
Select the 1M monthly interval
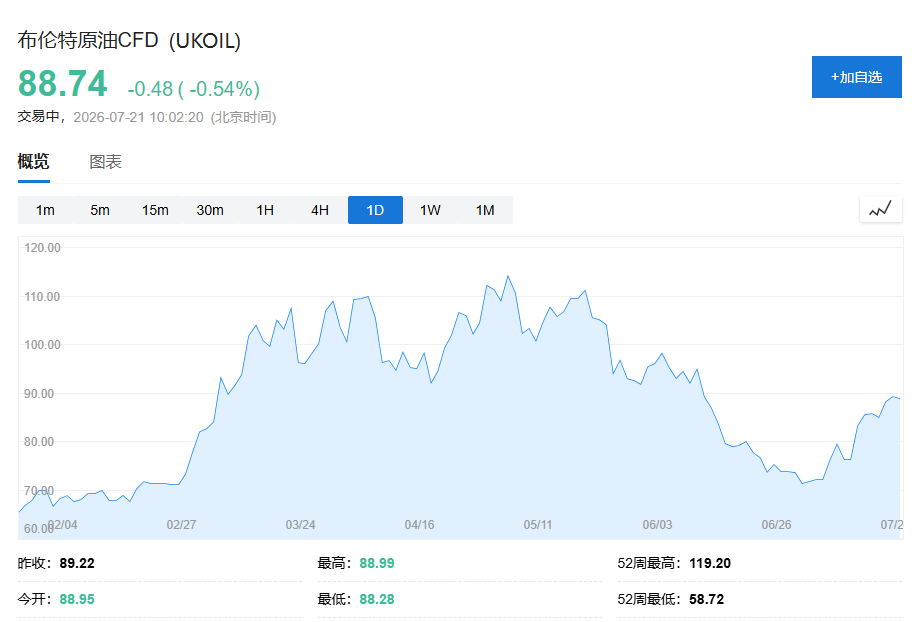tap(485, 210)
